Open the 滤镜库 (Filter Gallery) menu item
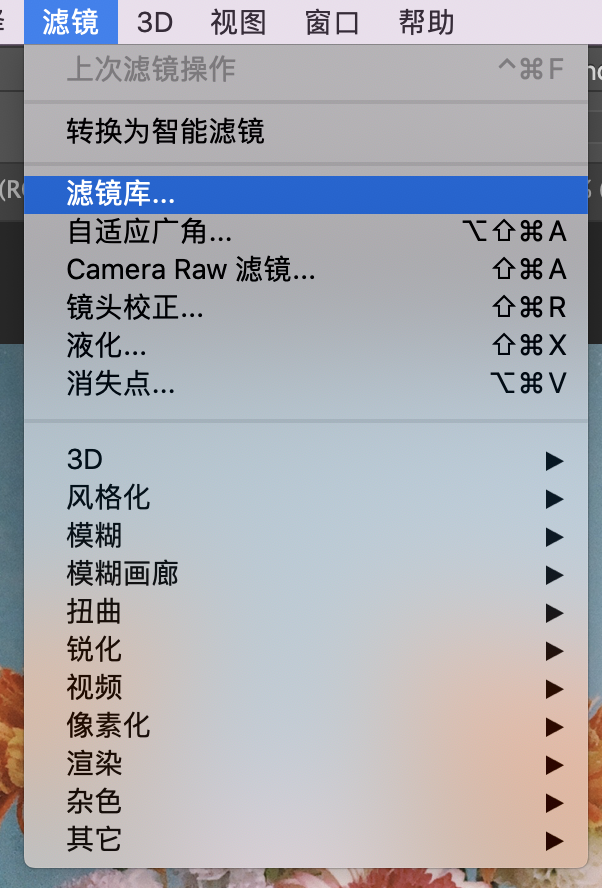 coord(121,194)
